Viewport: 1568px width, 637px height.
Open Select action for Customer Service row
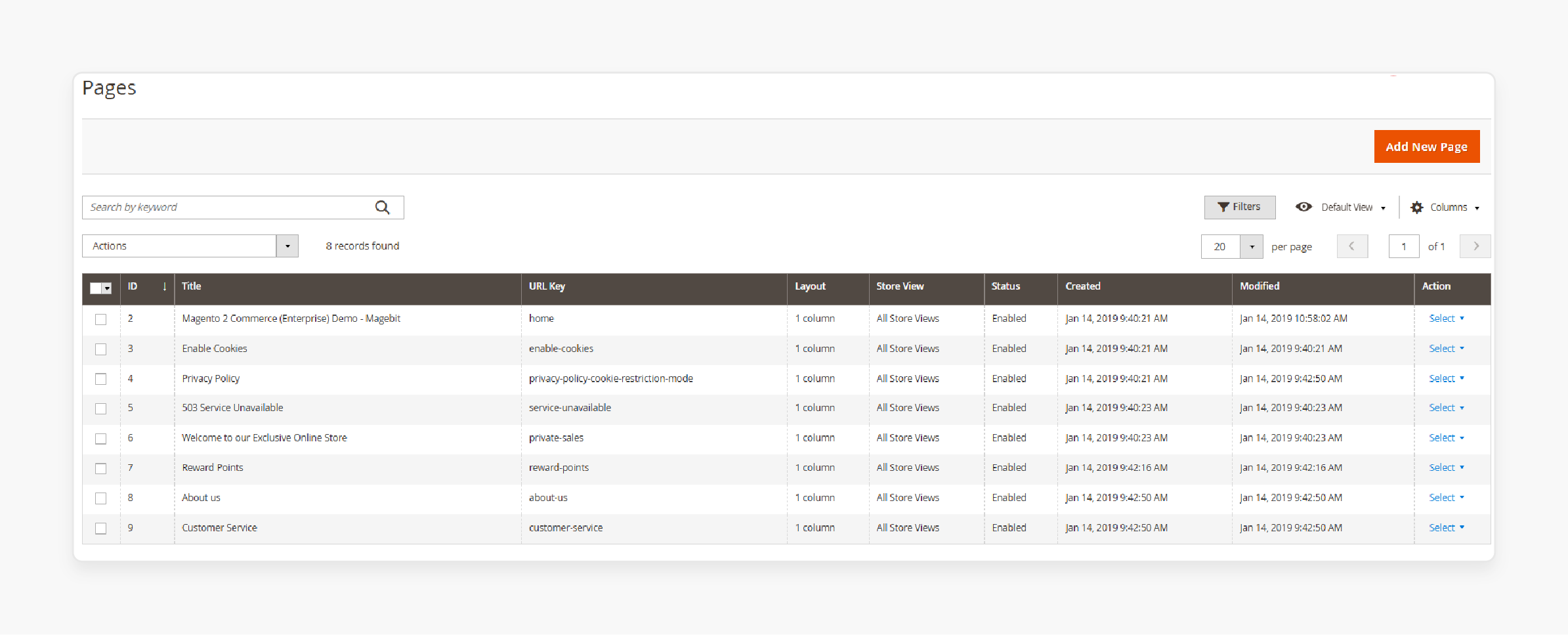click(x=1447, y=528)
